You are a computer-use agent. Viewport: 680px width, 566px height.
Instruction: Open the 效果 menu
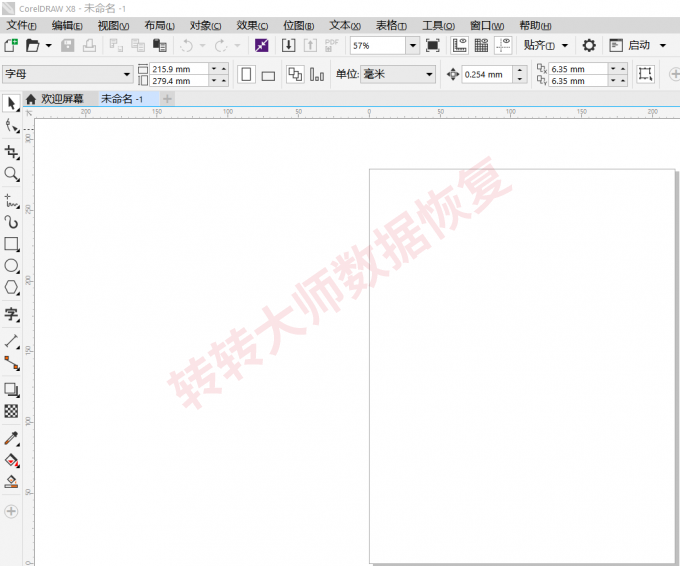tap(252, 26)
